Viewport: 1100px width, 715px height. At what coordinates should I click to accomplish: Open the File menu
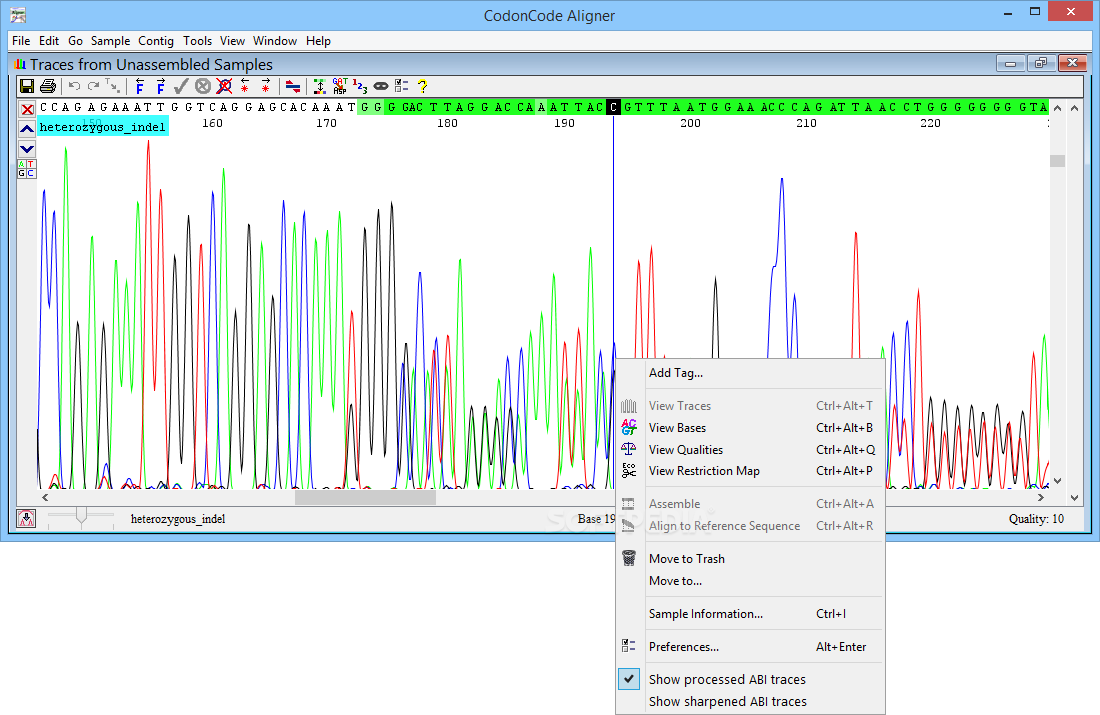(21, 41)
